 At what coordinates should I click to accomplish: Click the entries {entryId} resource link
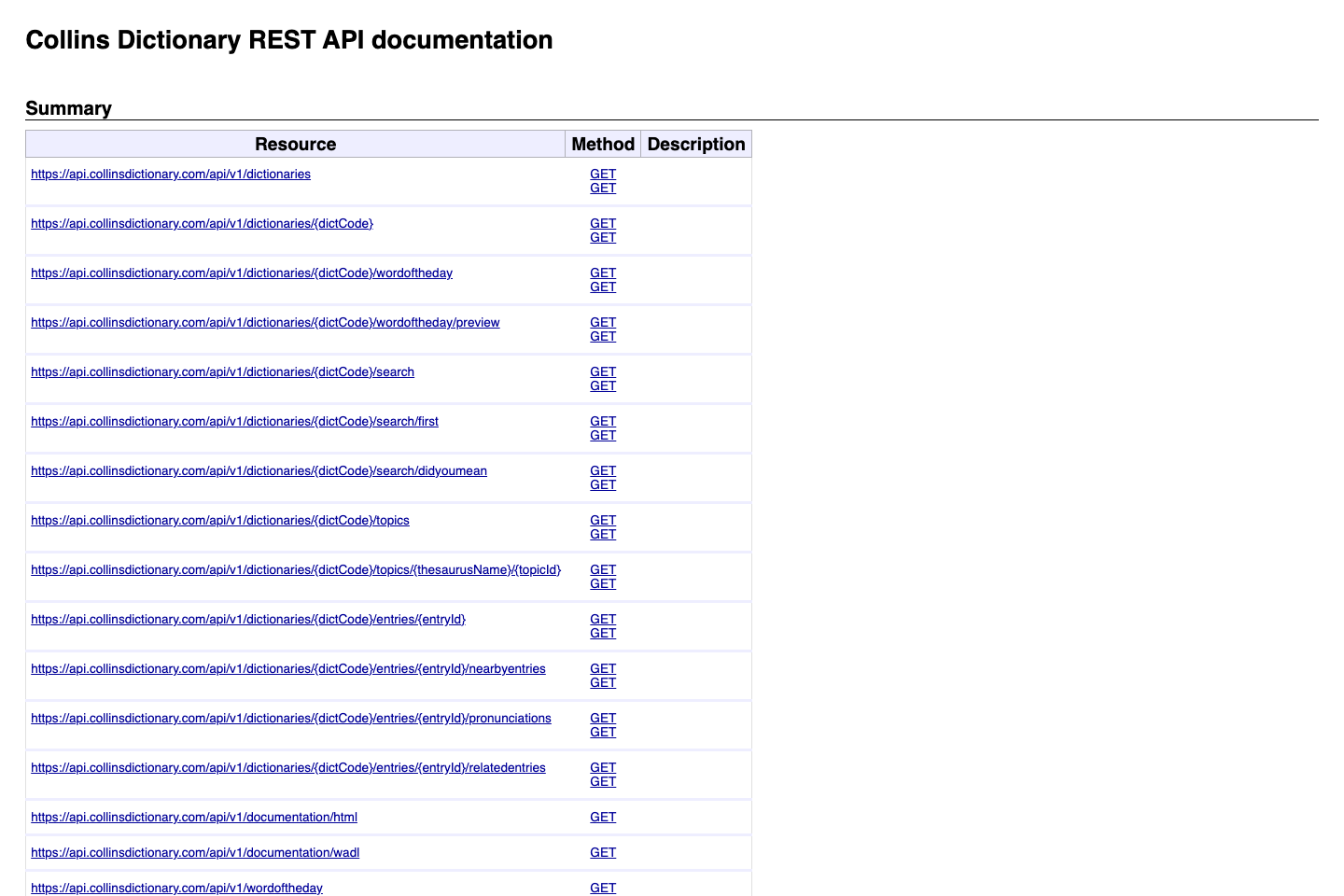point(248,619)
